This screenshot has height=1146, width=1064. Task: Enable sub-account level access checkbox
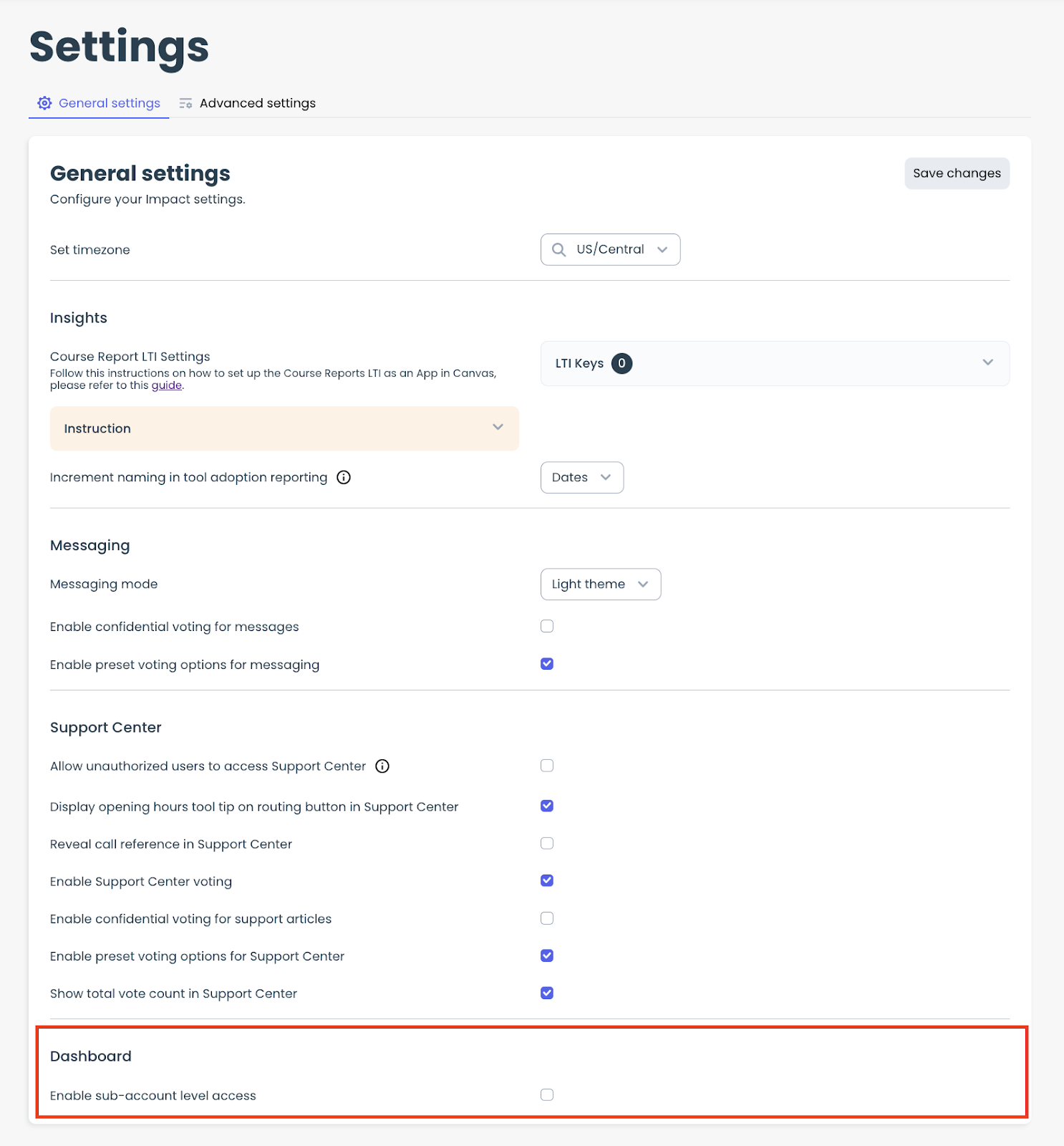point(547,1094)
